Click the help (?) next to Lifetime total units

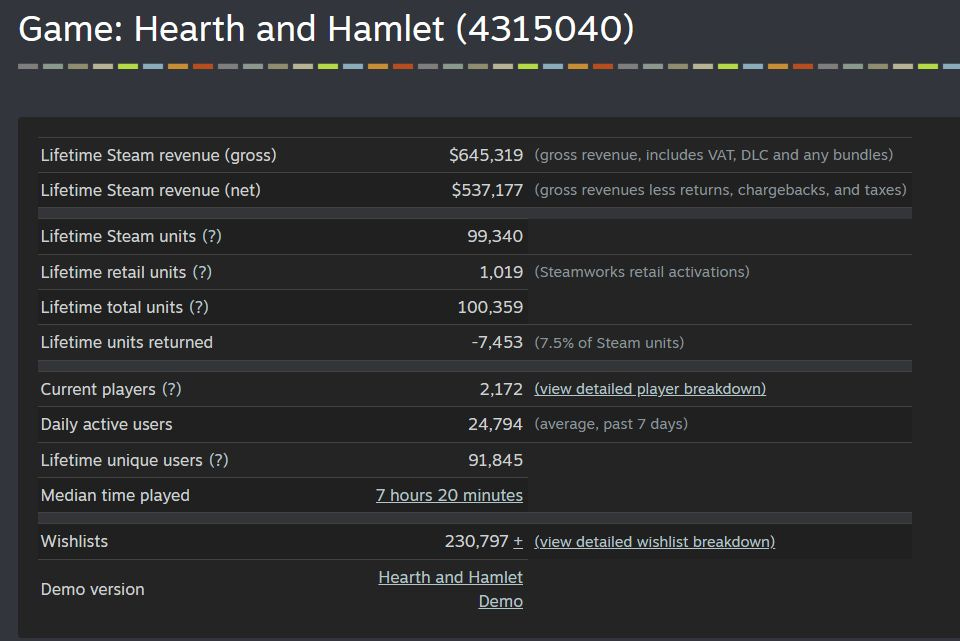(x=199, y=307)
